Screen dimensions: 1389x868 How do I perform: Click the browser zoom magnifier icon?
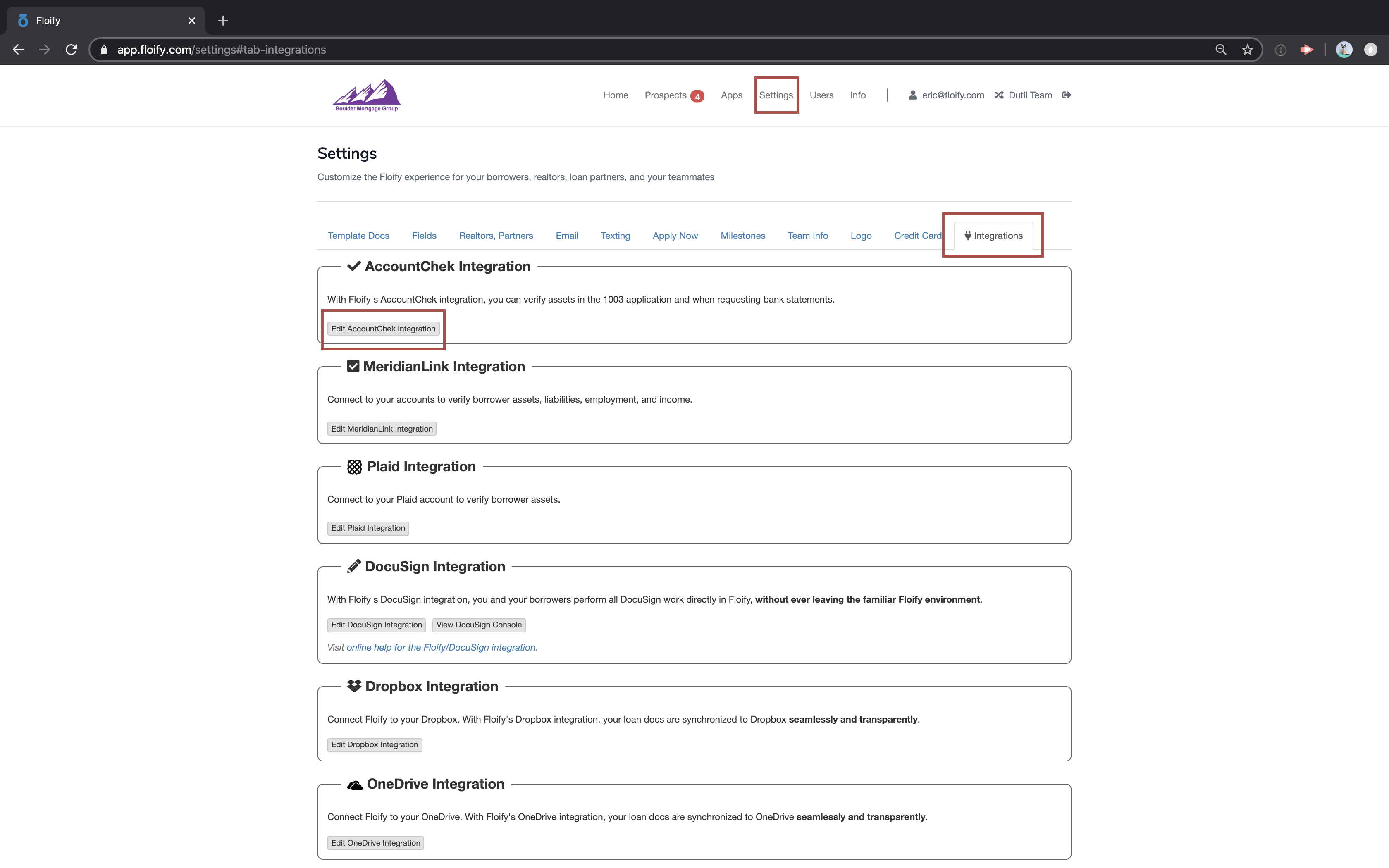click(x=1221, y=50)
